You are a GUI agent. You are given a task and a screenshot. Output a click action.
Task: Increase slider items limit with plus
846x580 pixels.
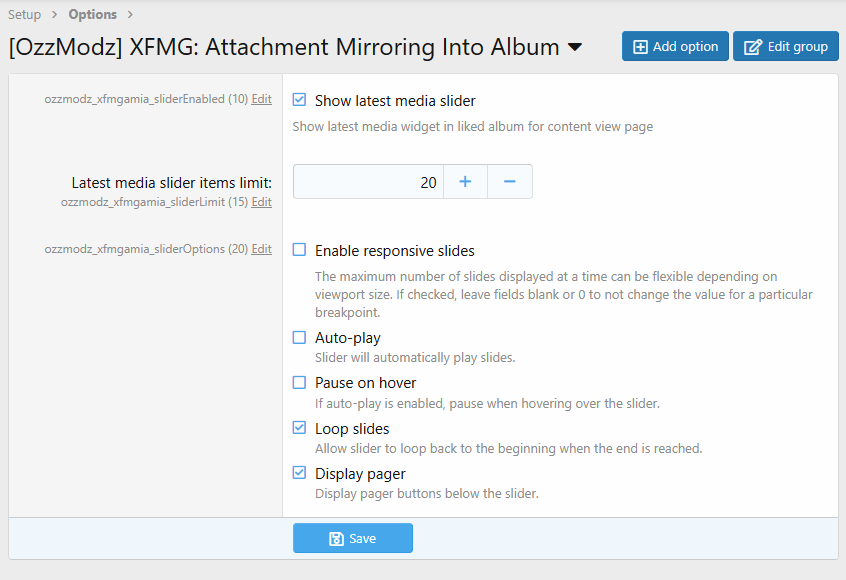pos(465,182)
